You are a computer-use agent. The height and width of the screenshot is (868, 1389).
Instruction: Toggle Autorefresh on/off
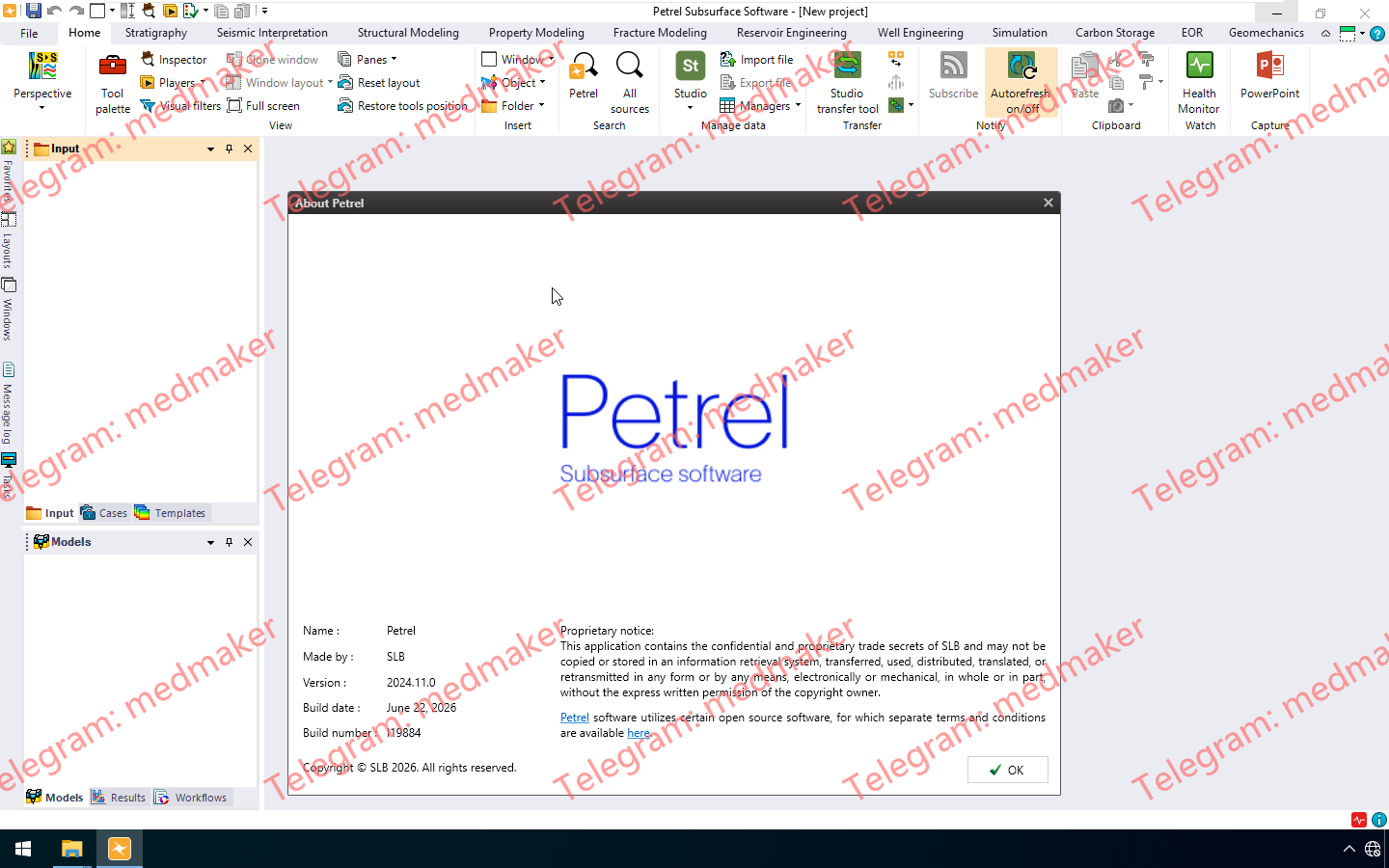coord(1021,83)
